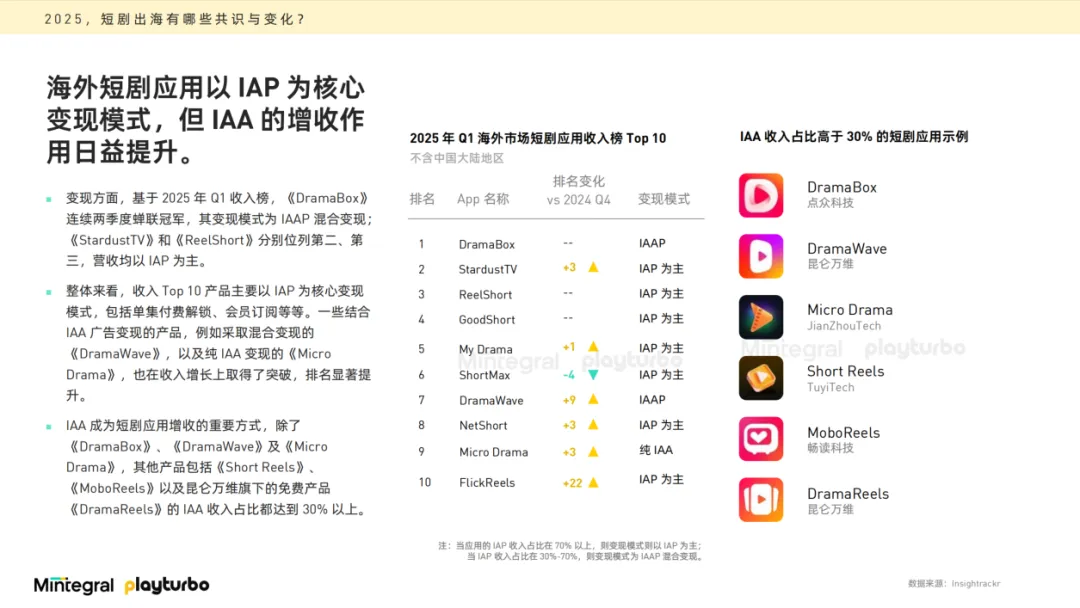Click the JianZhouTech publisher label
Screen dimensions: 1080x608
[x=844, y=326]
